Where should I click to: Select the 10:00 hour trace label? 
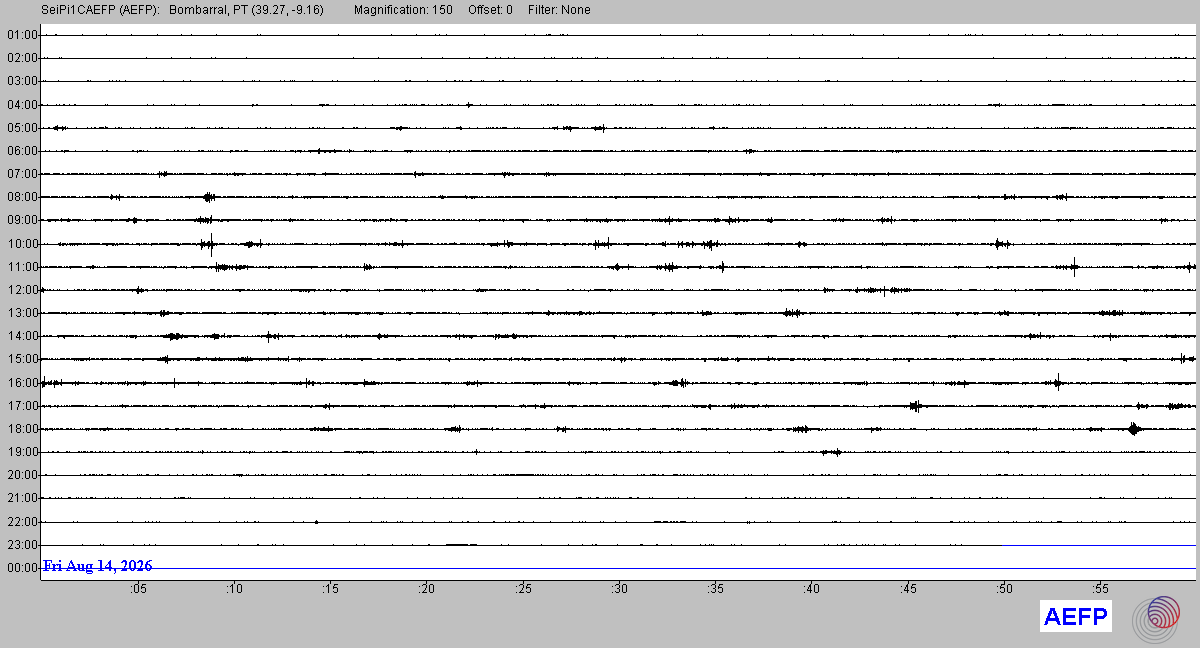[x=22, y=244]
